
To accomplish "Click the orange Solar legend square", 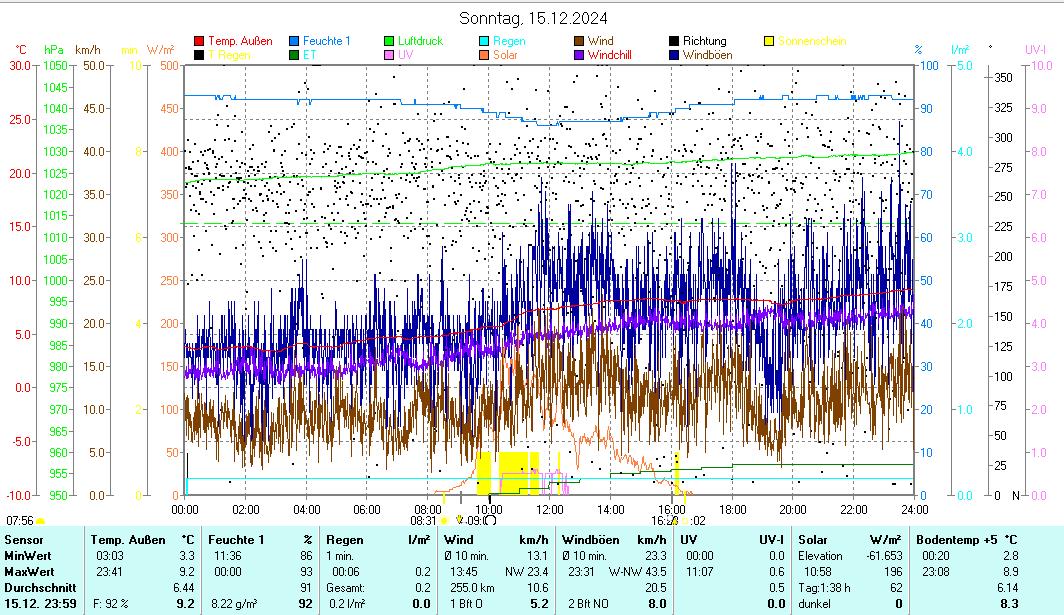I will pyautogui.click(x=484, y=55).
